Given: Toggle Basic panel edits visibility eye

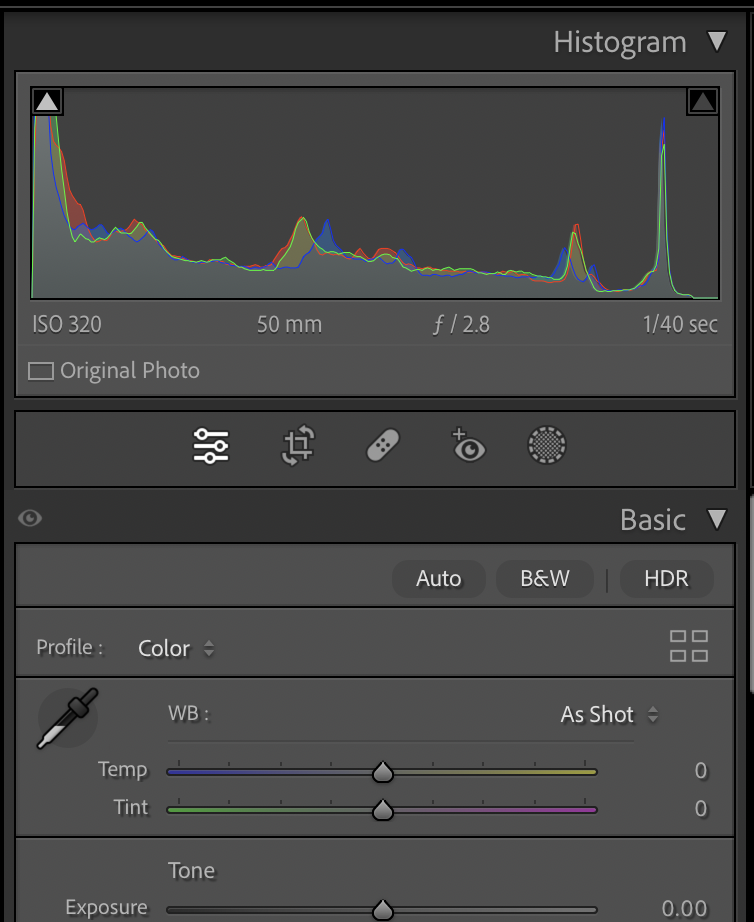Looking at the screenshot, I should 30,518.
